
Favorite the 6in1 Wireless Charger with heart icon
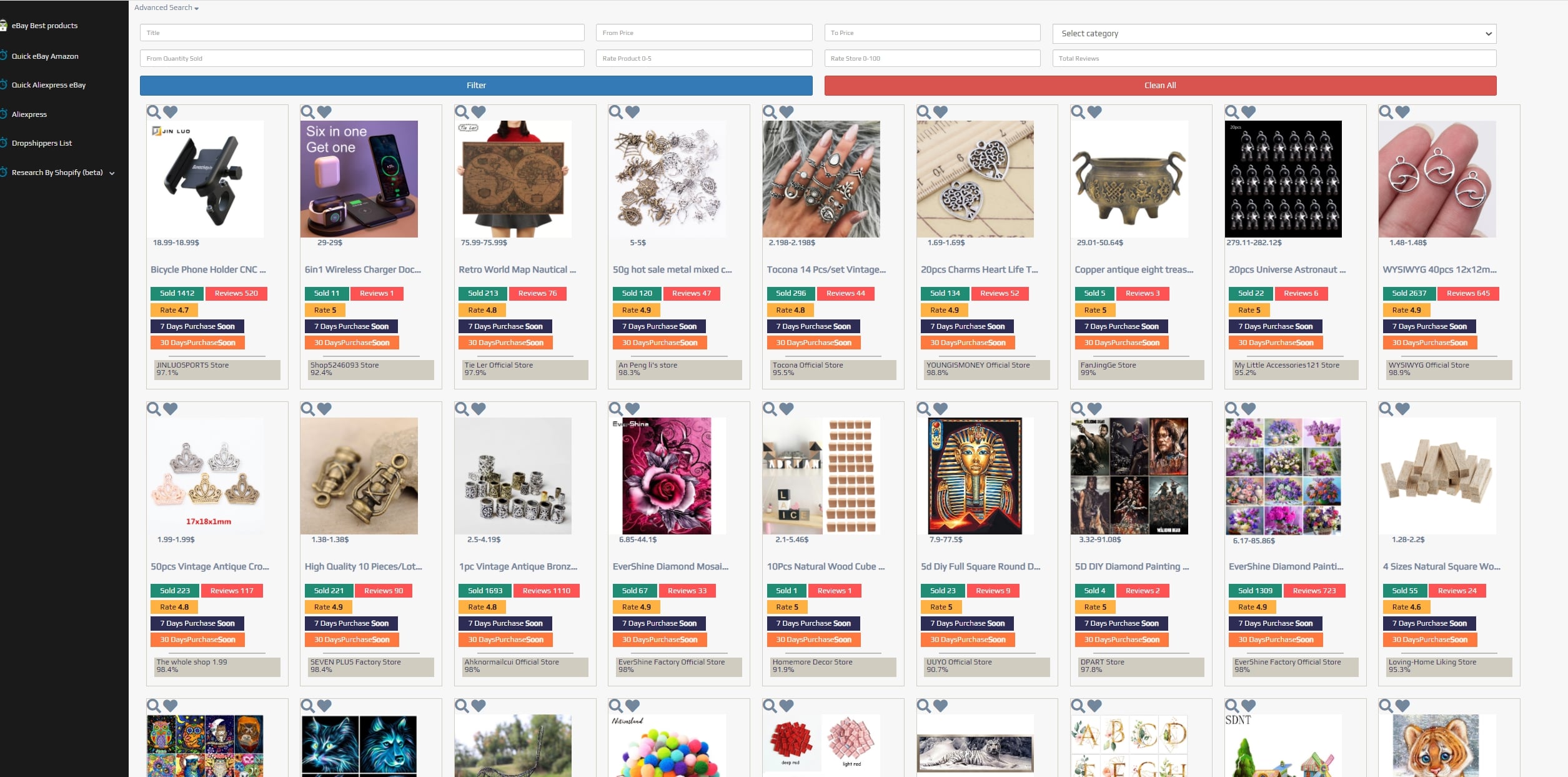[324, 112]
